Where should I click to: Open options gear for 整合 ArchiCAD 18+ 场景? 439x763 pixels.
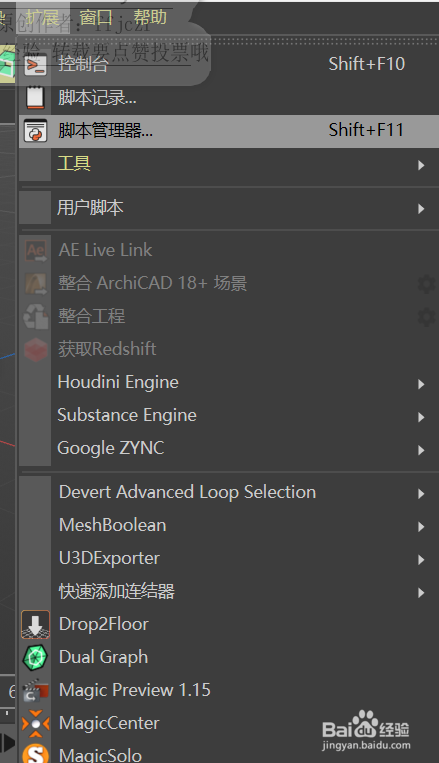coord(426,284)
